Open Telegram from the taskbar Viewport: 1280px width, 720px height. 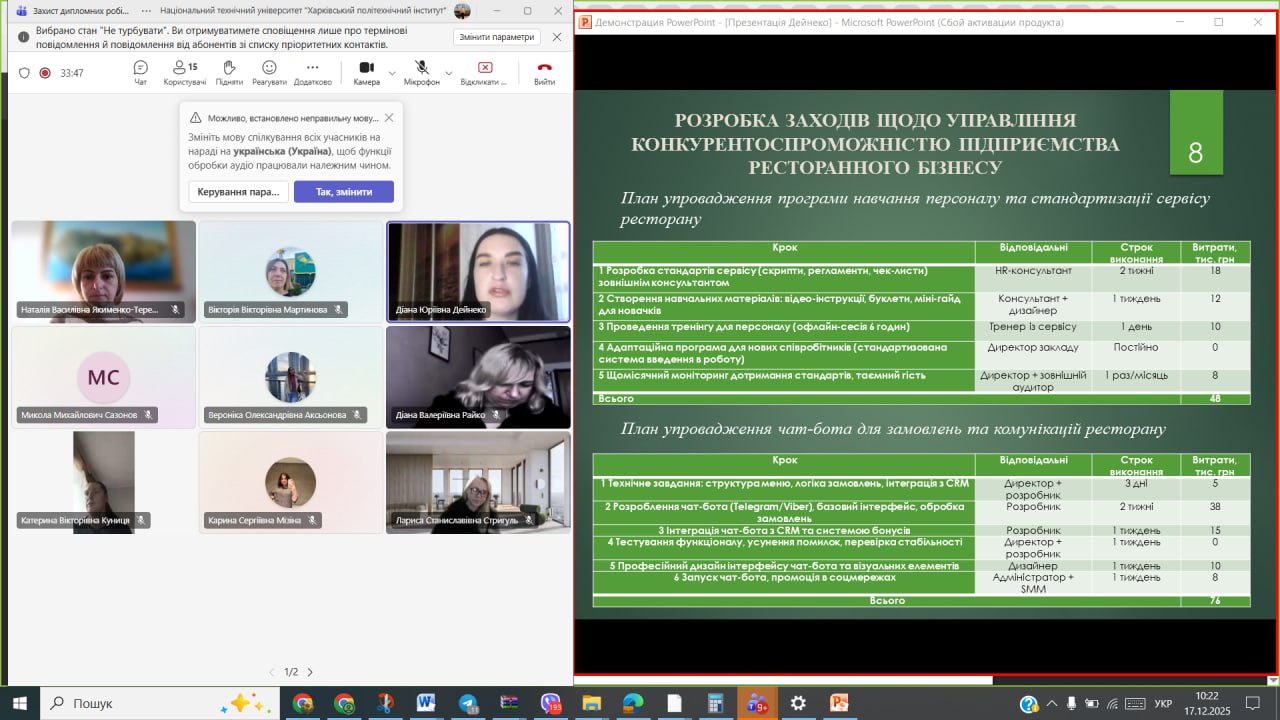[x=468, y=703]
